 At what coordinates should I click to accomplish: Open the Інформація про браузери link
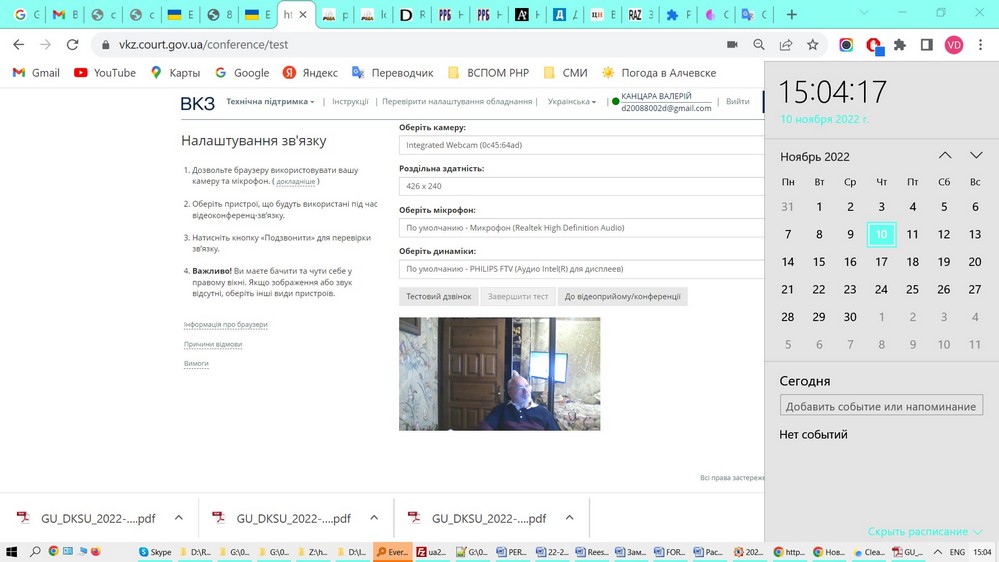226,324
